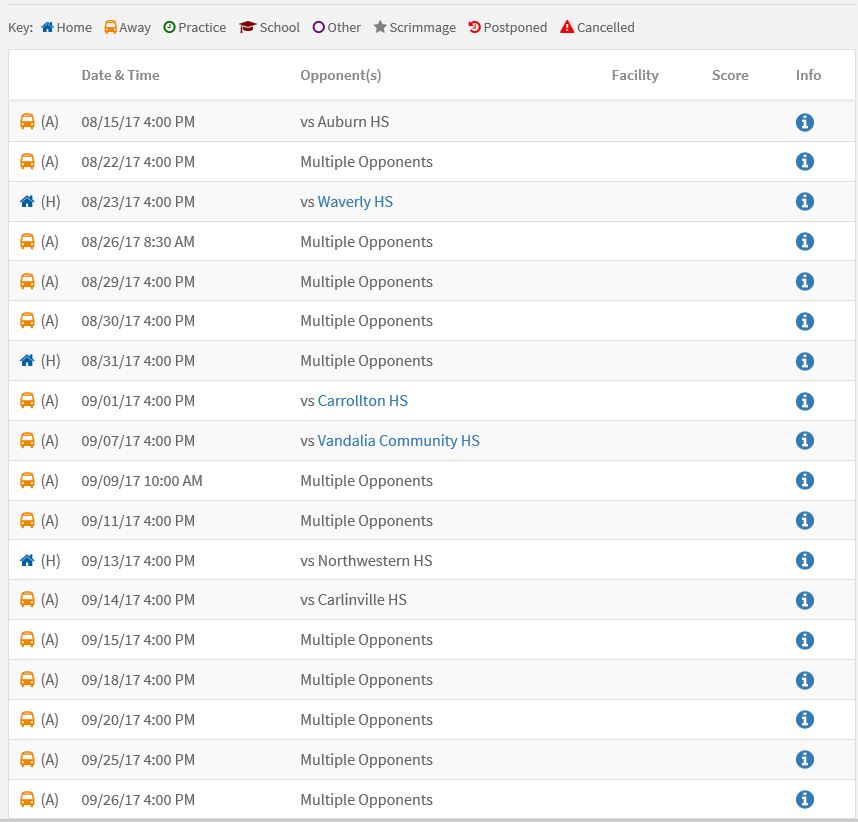Open info for 09/13/17 Northwestern HS game
Screen dimensions: 858x822
click(804, 560)
